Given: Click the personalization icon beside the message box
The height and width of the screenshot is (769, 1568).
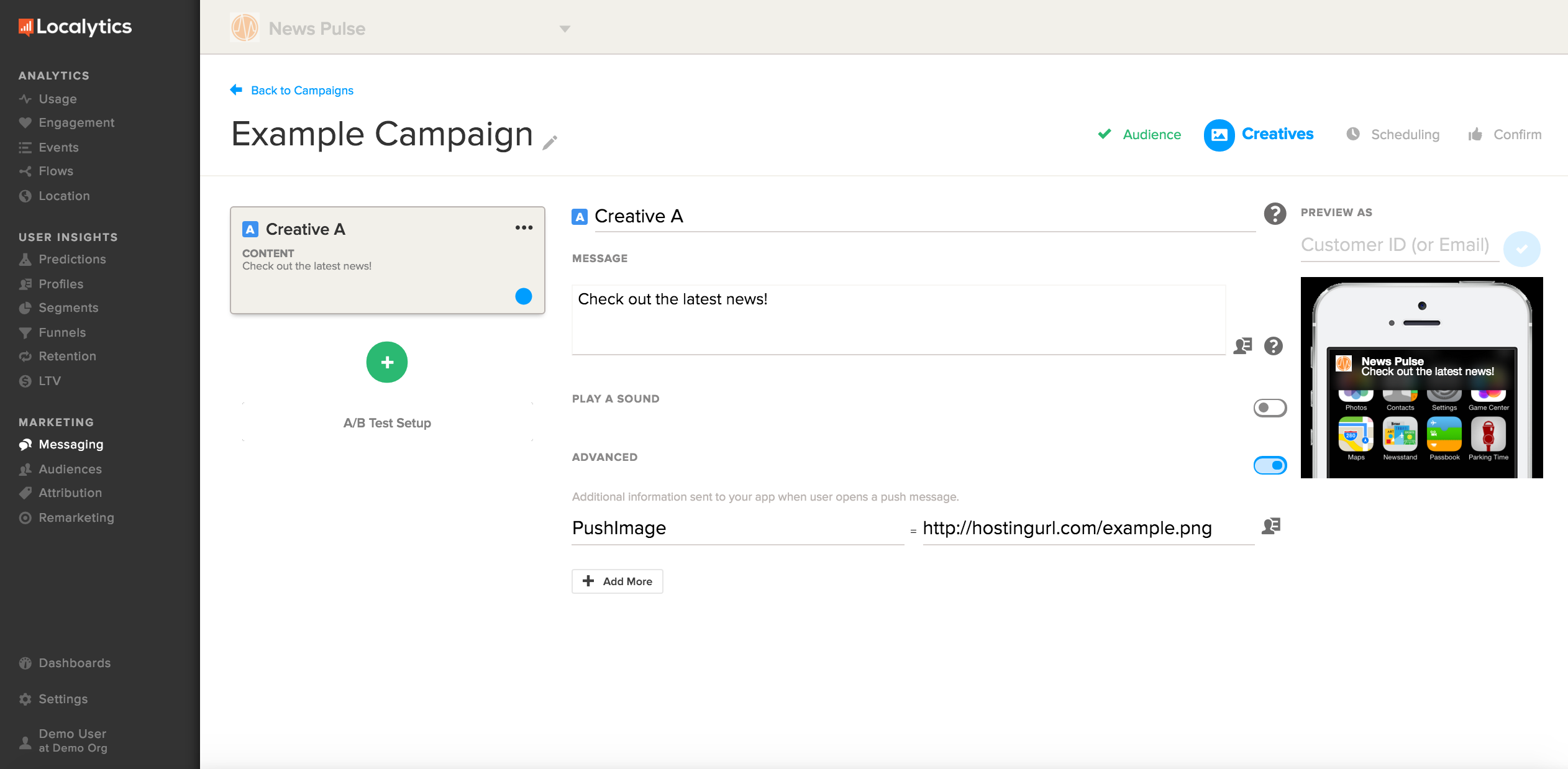Looking at the screenshot, I should 1242,346.
